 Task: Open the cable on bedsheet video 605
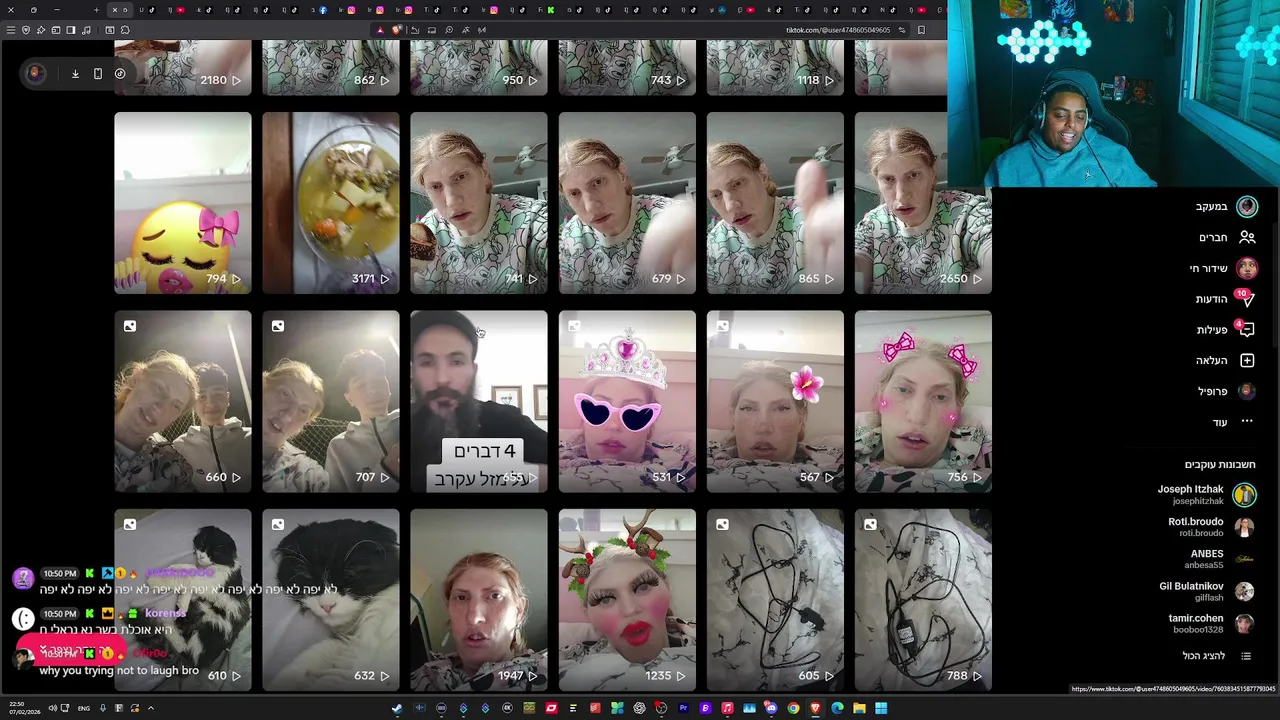coord(775,600)
